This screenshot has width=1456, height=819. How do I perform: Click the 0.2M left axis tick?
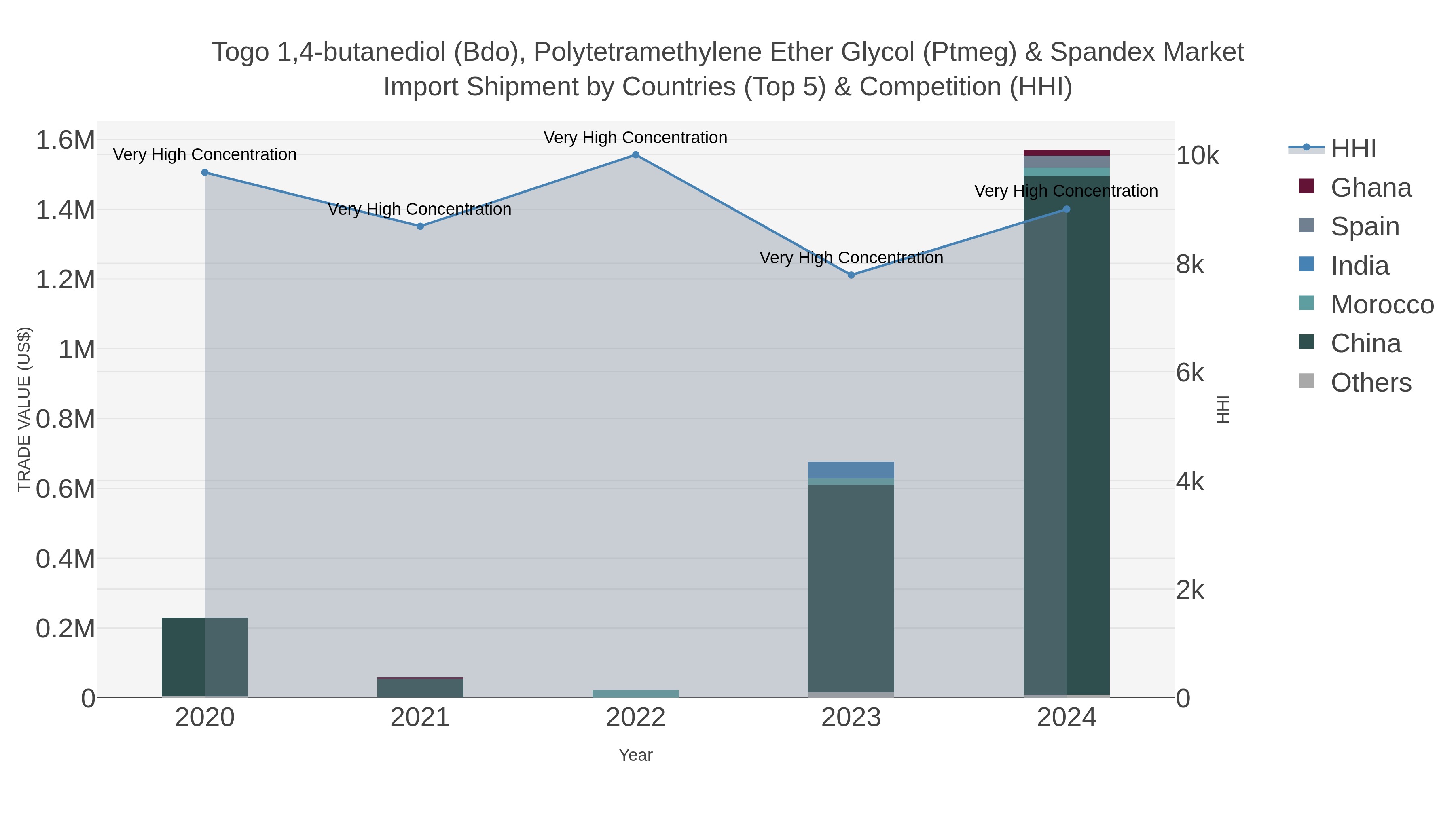66,629
